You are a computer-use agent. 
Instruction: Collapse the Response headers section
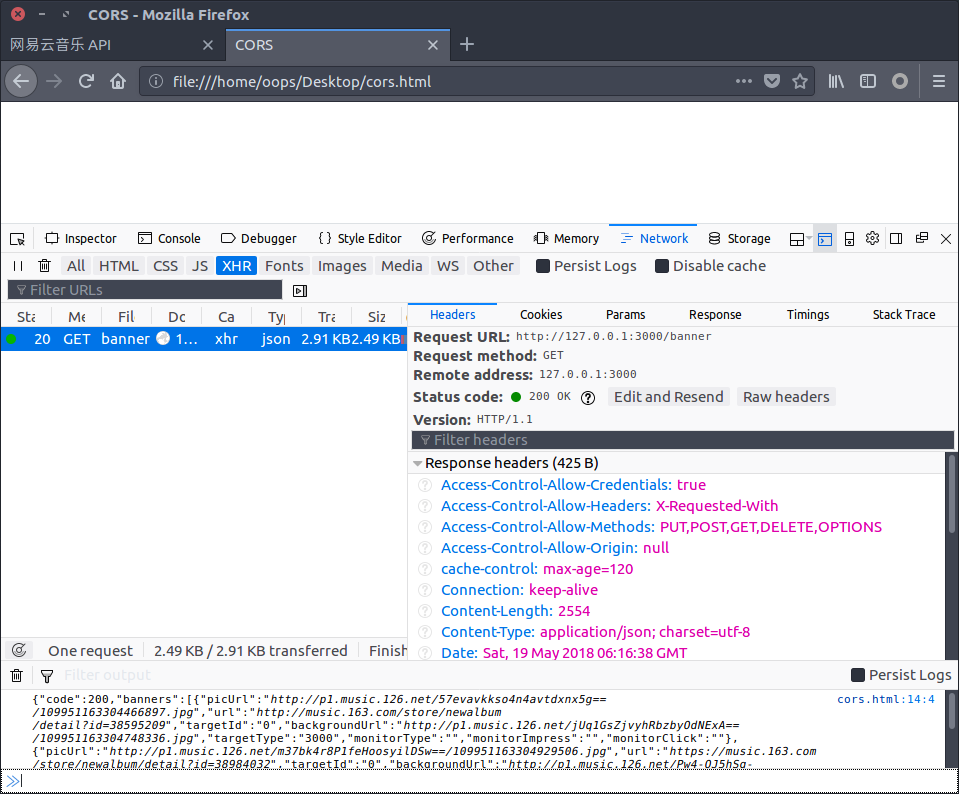pyautogui.click(x=417, y=462)
